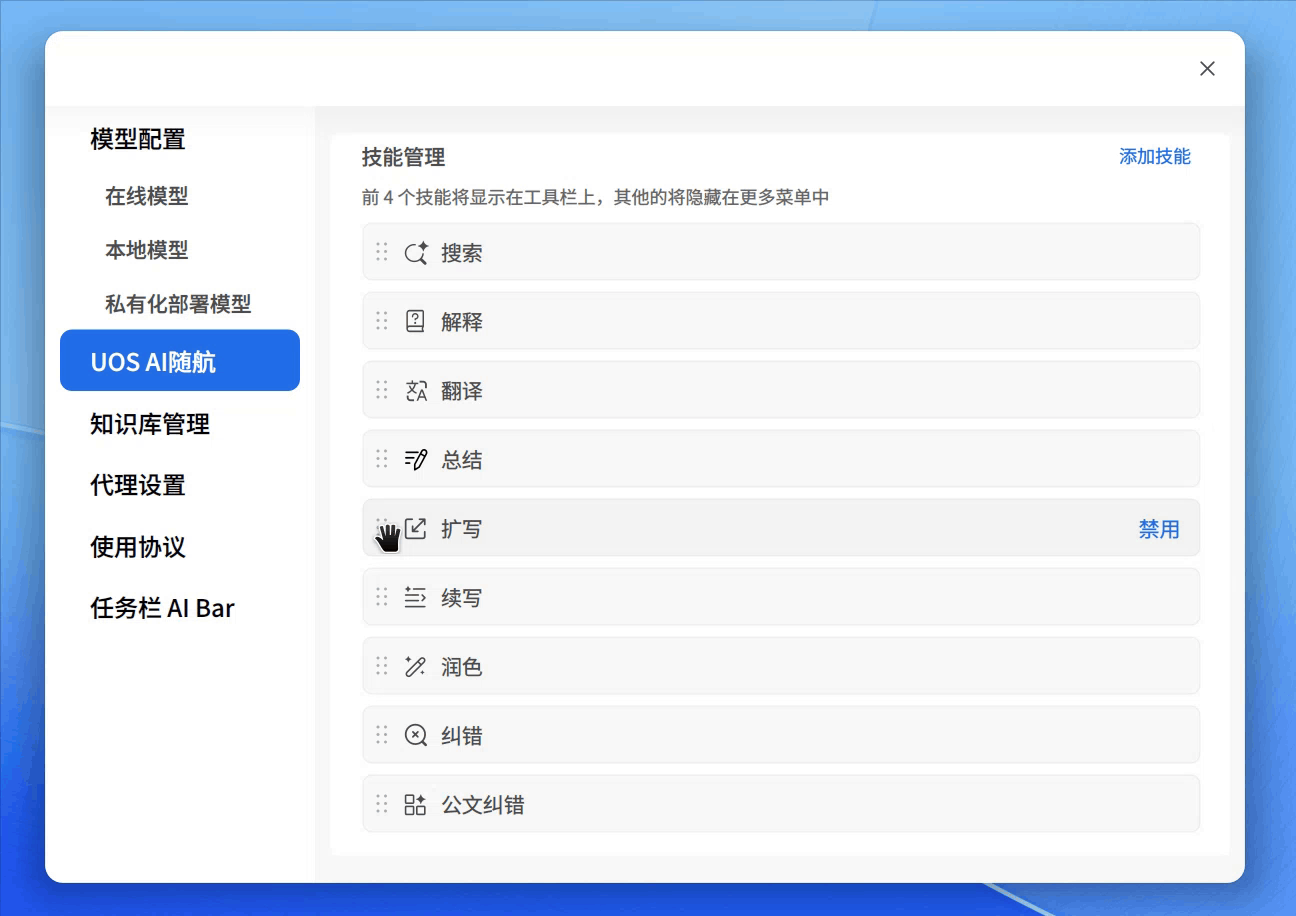Open 知识库管理 panel
The height and width of the screenshot is (916, 1296).
(x=148, y=424)
